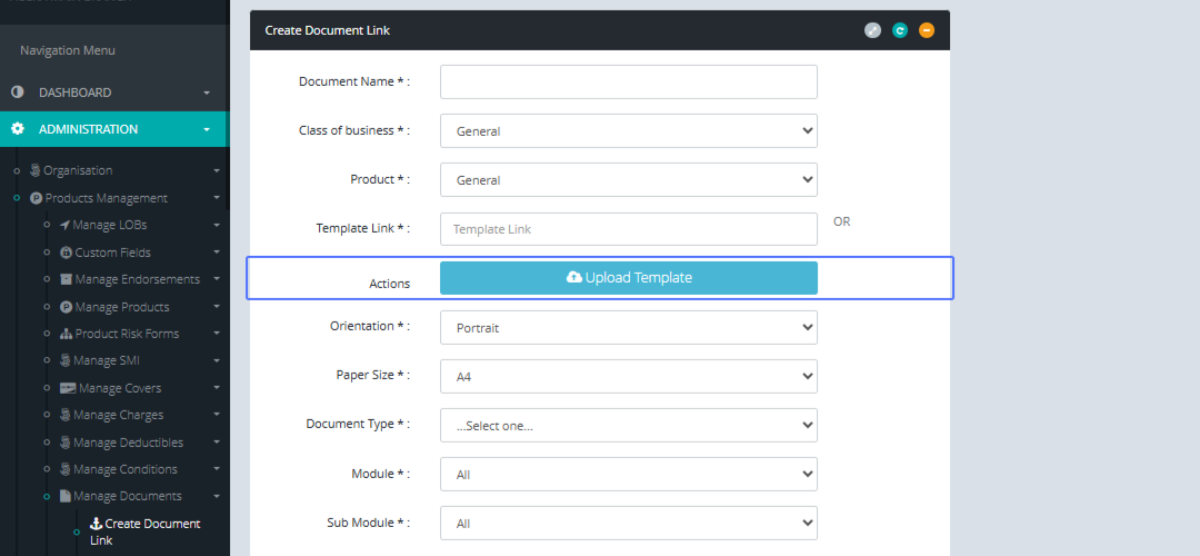This screenshot has width=1200, height=556.
Task: Expand the Manage Endorsements submenu
Action: (x=136, y=280)
